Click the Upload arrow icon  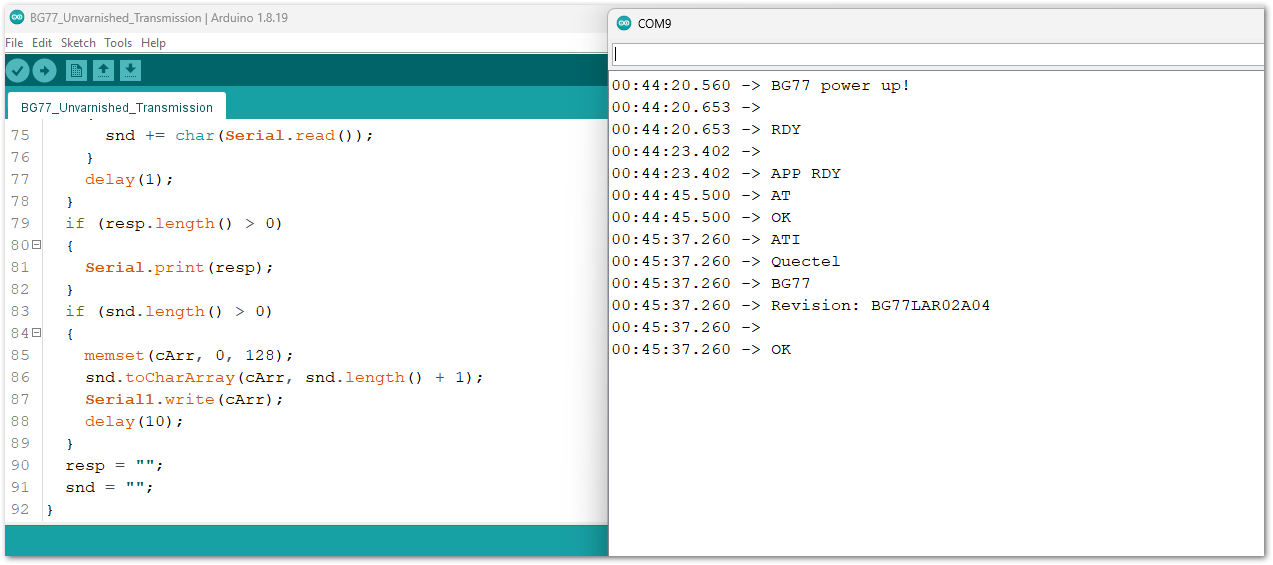pyautogui.click(x=44, y=70)
